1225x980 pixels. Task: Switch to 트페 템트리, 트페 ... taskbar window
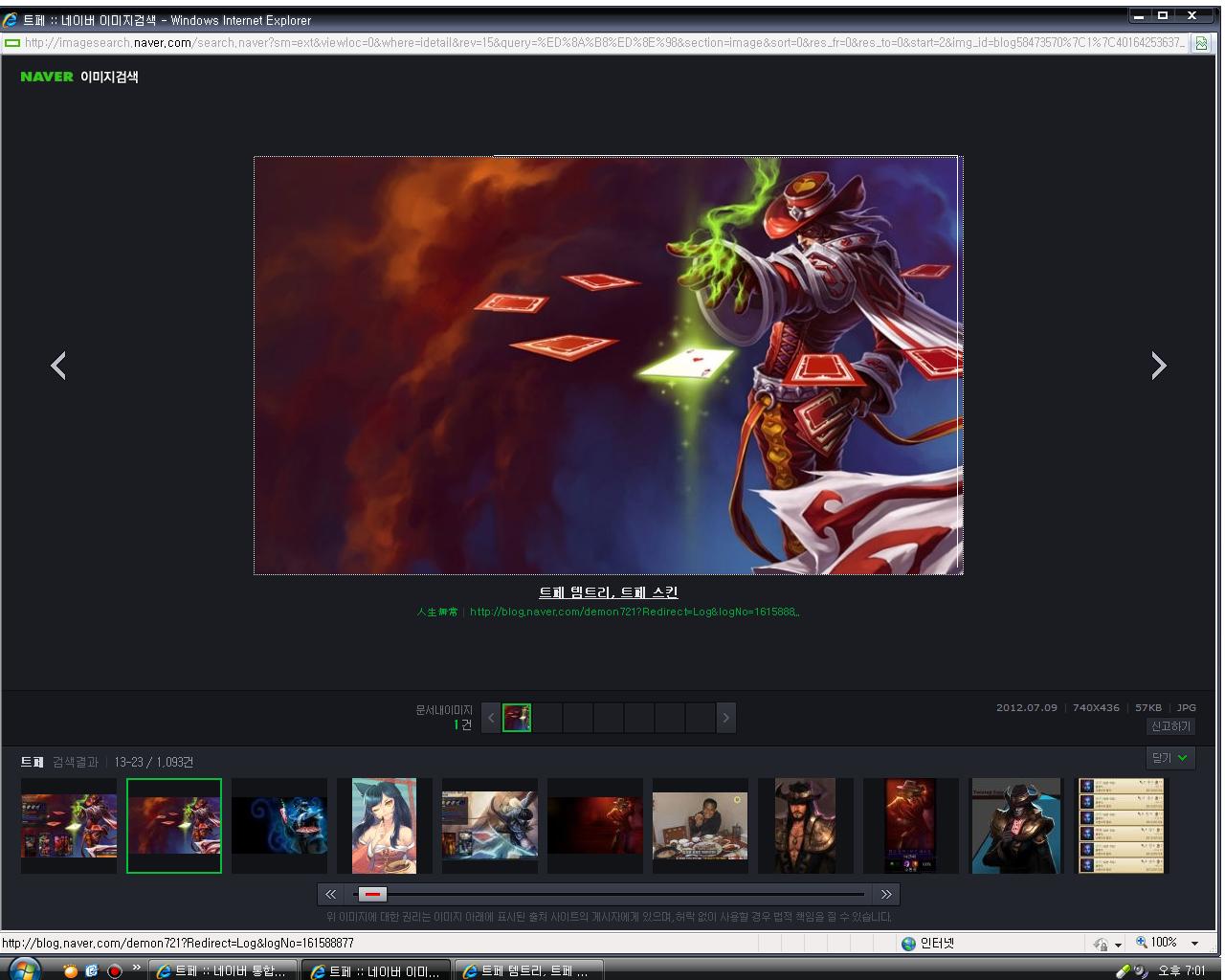click(530, 970)
